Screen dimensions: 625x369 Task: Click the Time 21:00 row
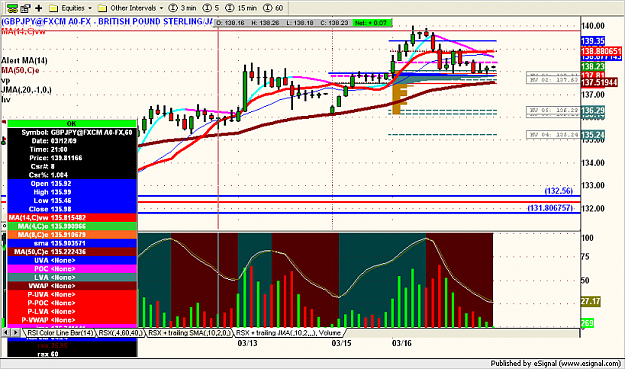pos(72,149)
